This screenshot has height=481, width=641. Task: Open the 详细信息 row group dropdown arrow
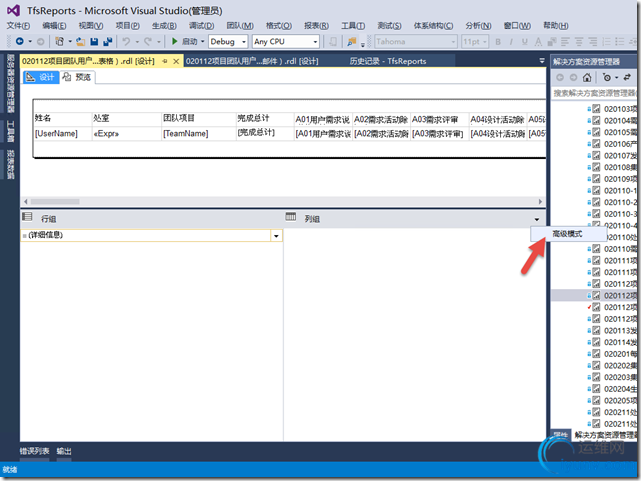[x=276, y=236]
